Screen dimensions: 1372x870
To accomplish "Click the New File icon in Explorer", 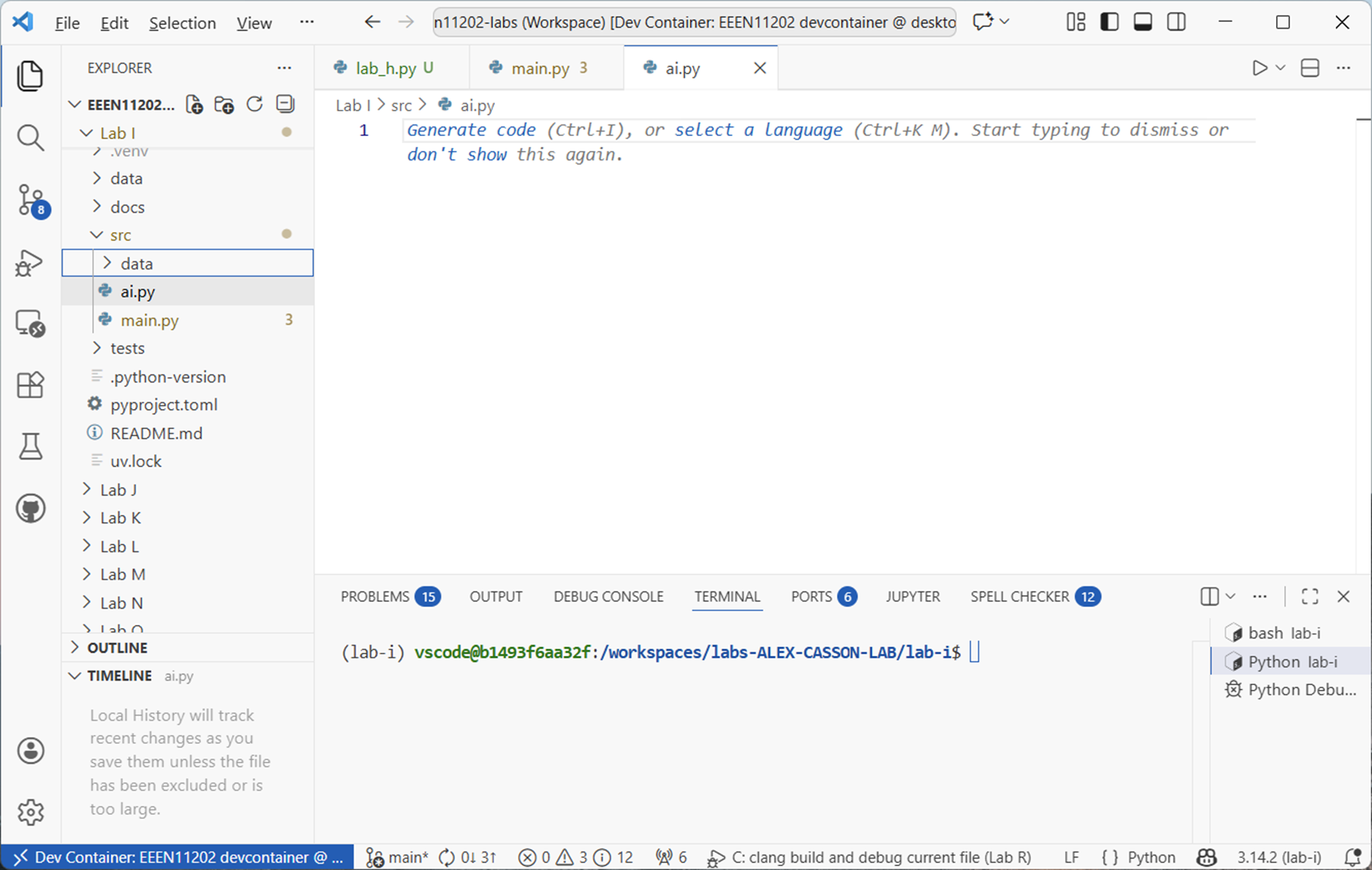I will pos(195,104).
